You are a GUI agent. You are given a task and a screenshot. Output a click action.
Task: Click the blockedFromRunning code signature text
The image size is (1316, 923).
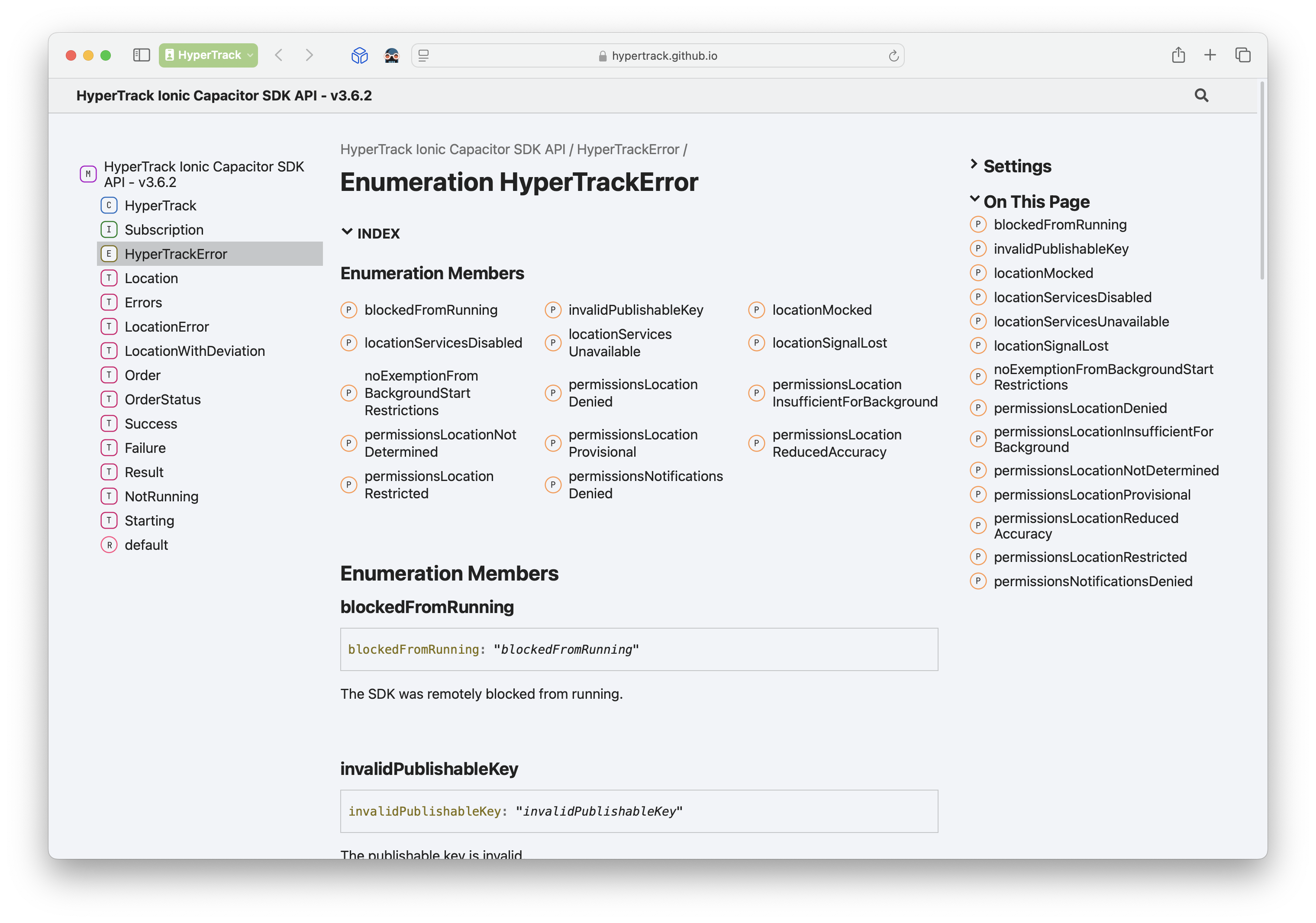[493, 649]
